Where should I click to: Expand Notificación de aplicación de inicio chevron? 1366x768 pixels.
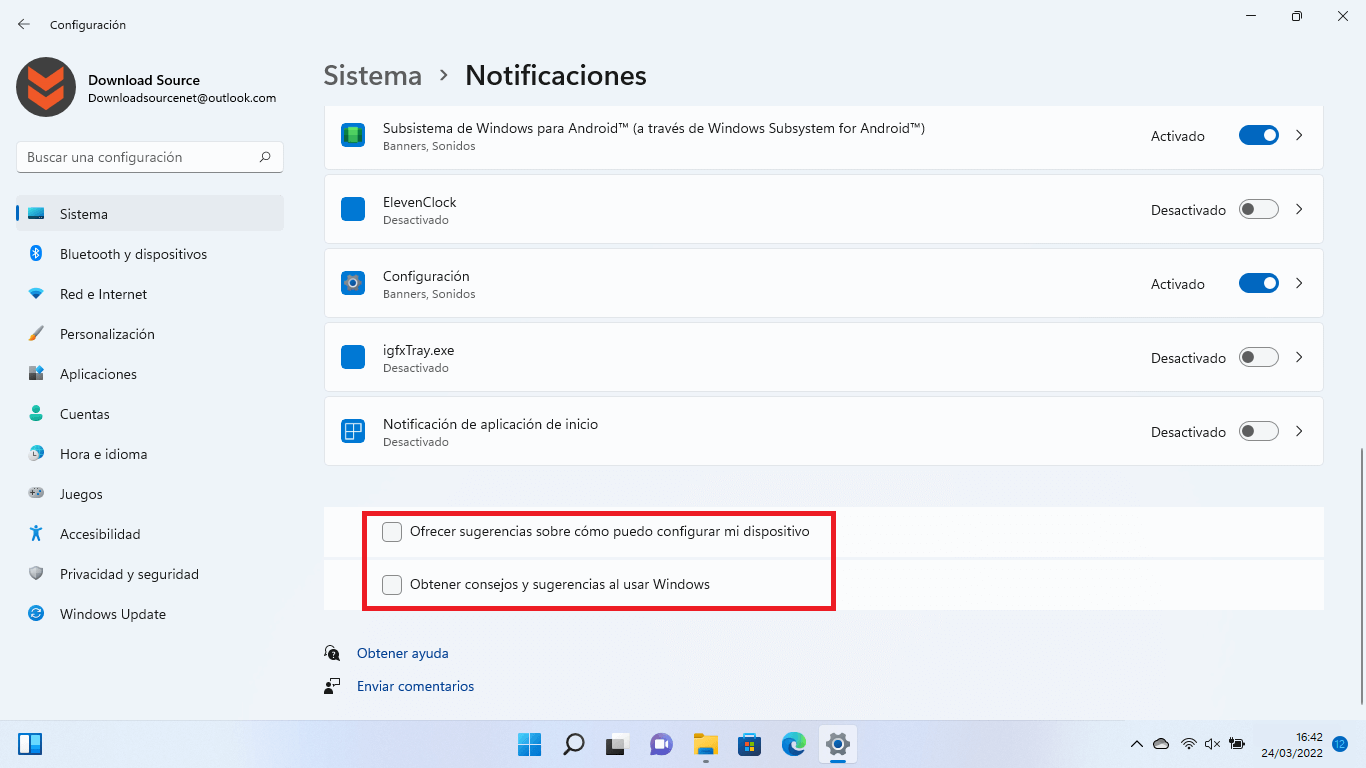point(1299,431)
